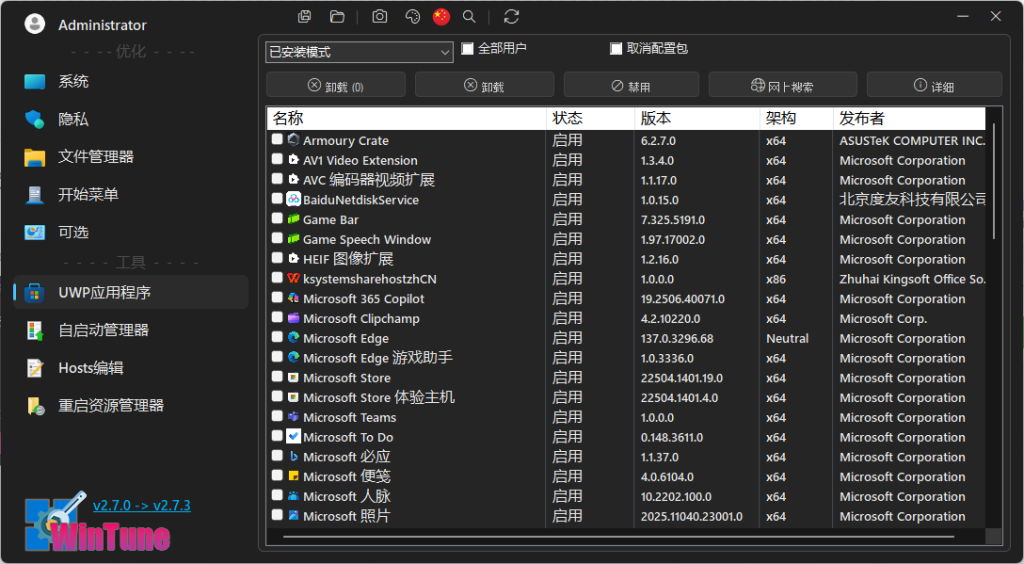The image size is (1024, 564).
Task: Click the save configuration icon in top toolbar
Action: [305, 16]
